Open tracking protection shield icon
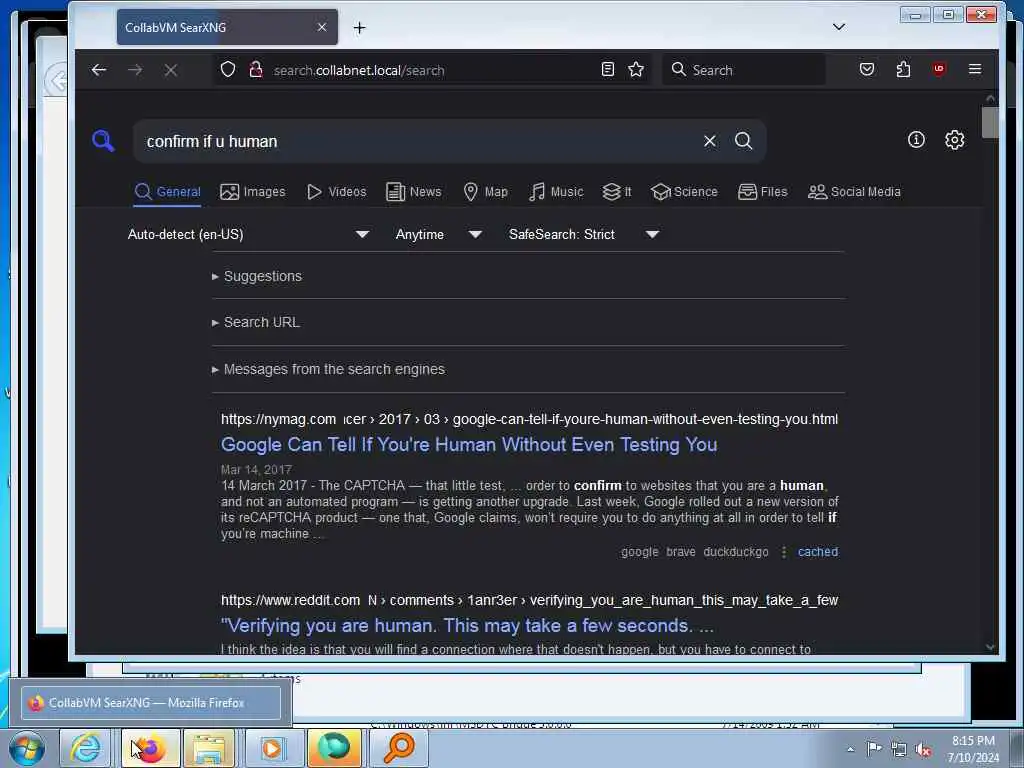 227,70
